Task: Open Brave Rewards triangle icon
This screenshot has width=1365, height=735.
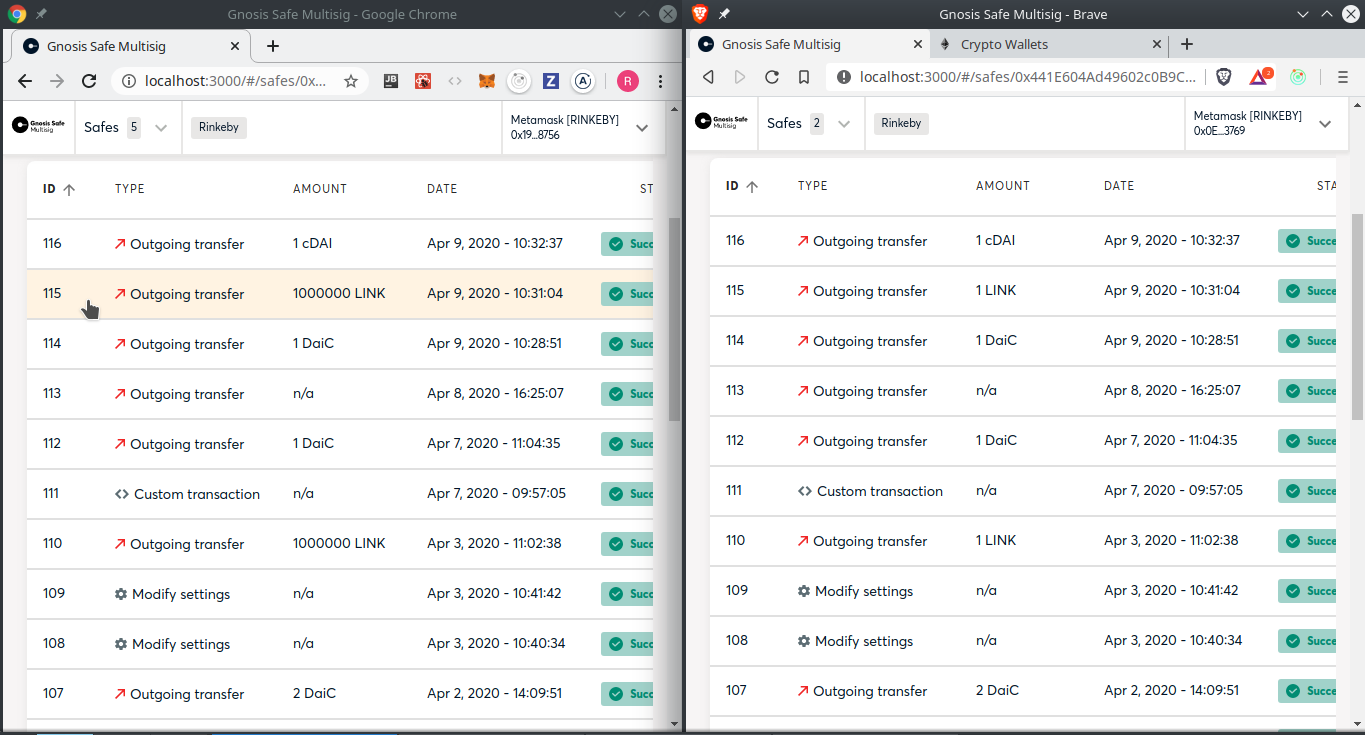Action: point(1259,77)
